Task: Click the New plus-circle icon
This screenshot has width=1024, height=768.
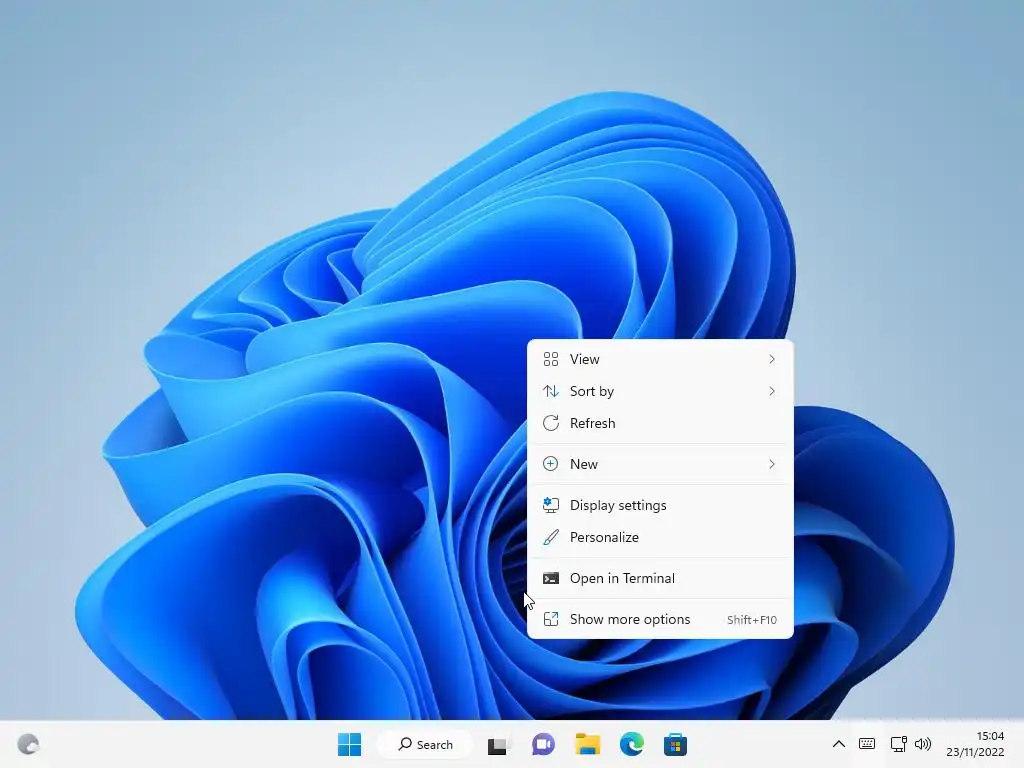Action: point(551,464)
